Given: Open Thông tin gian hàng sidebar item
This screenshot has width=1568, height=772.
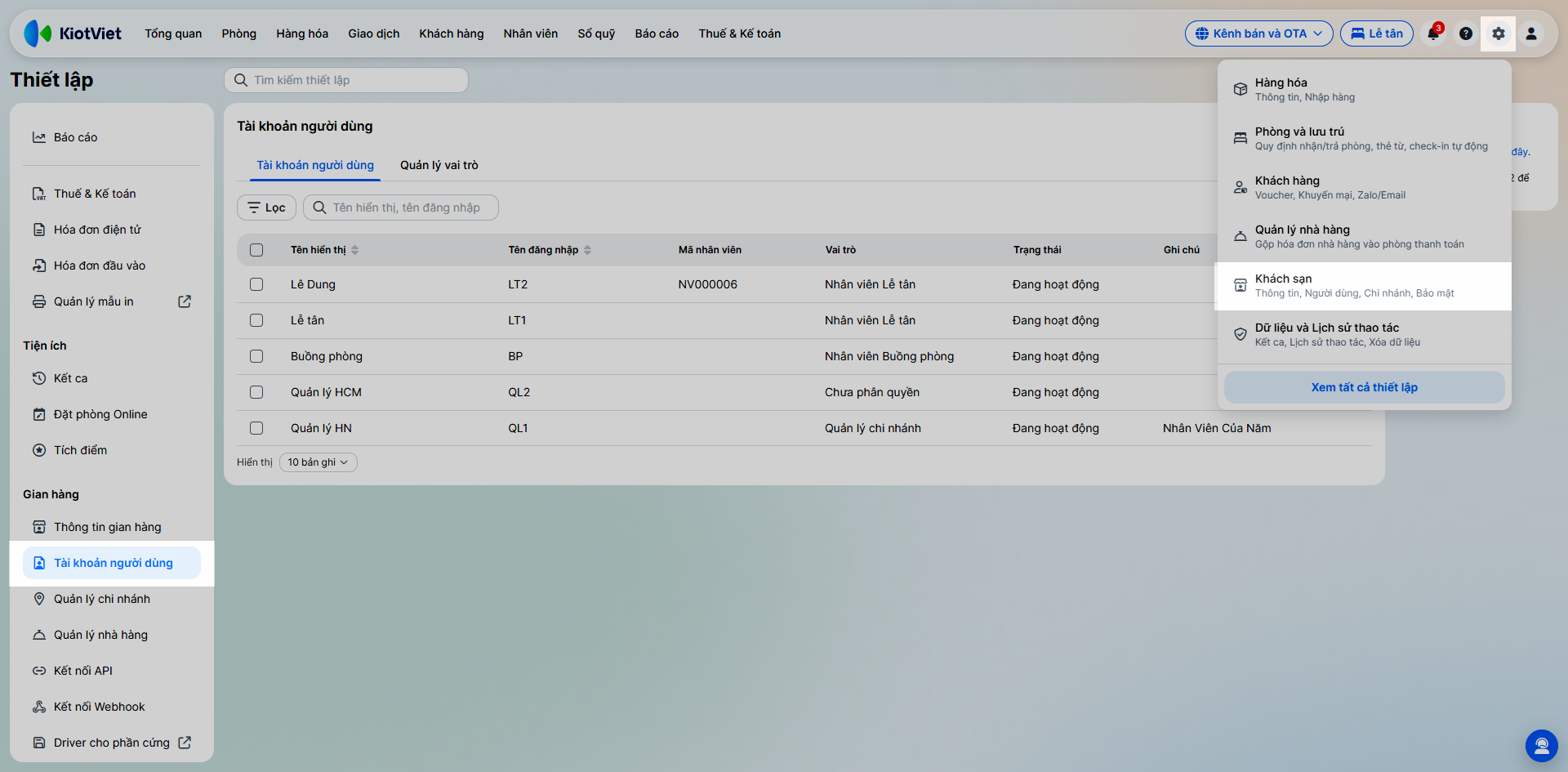Looking at the screenshot, I should [x=112, y=527].
